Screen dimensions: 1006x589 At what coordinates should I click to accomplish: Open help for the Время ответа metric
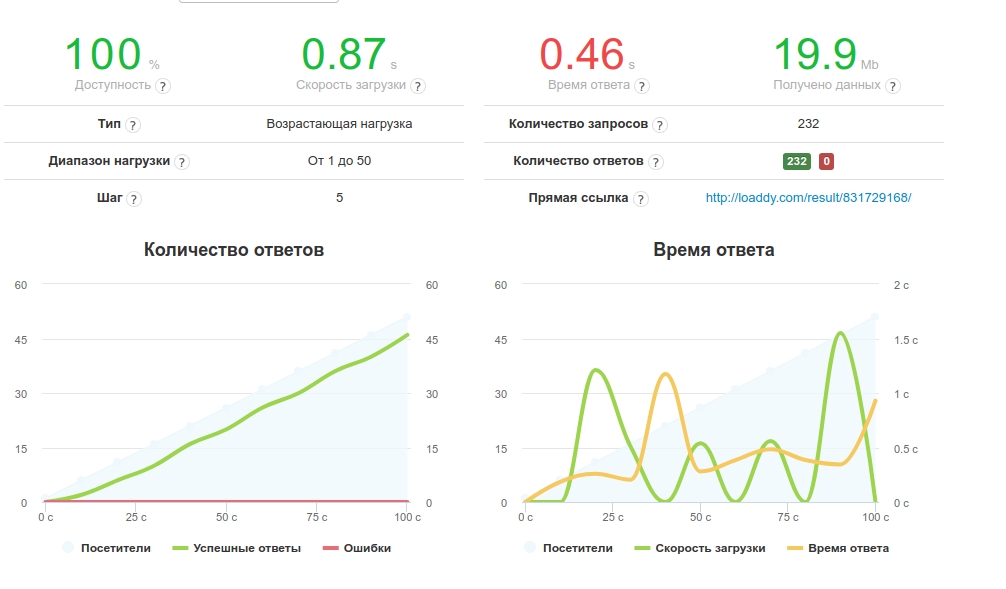pyautogui.click(x=642, y=84)
